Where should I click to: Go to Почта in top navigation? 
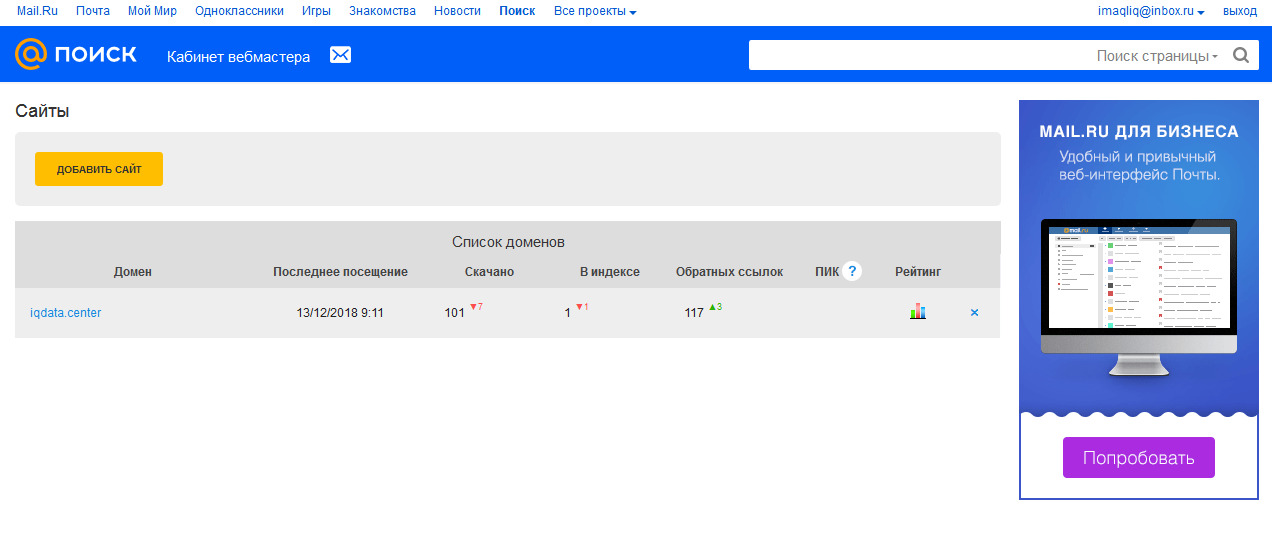coord(93,11)
